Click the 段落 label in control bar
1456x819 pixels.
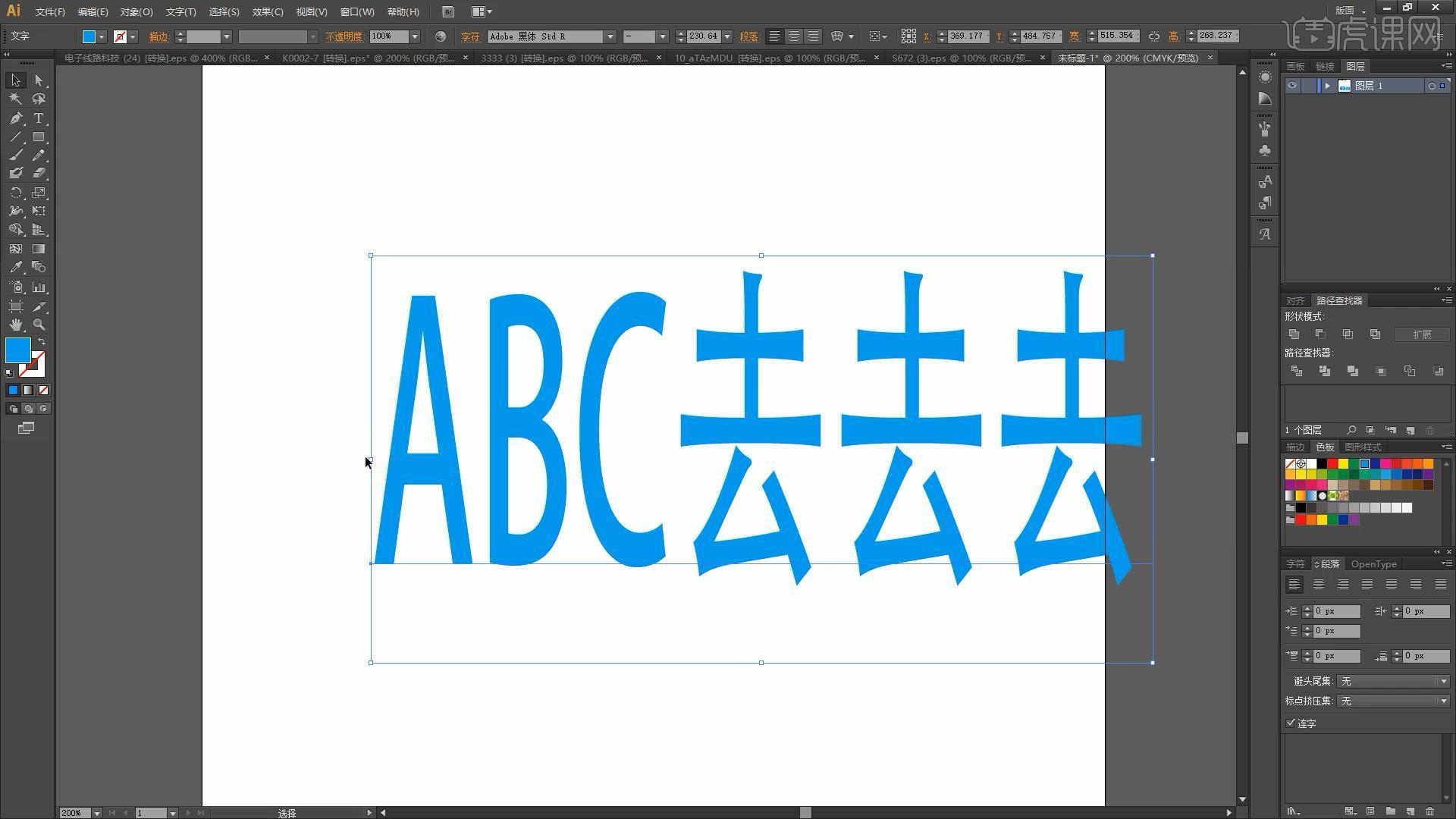pyautogui.click(x=748, y=36)
